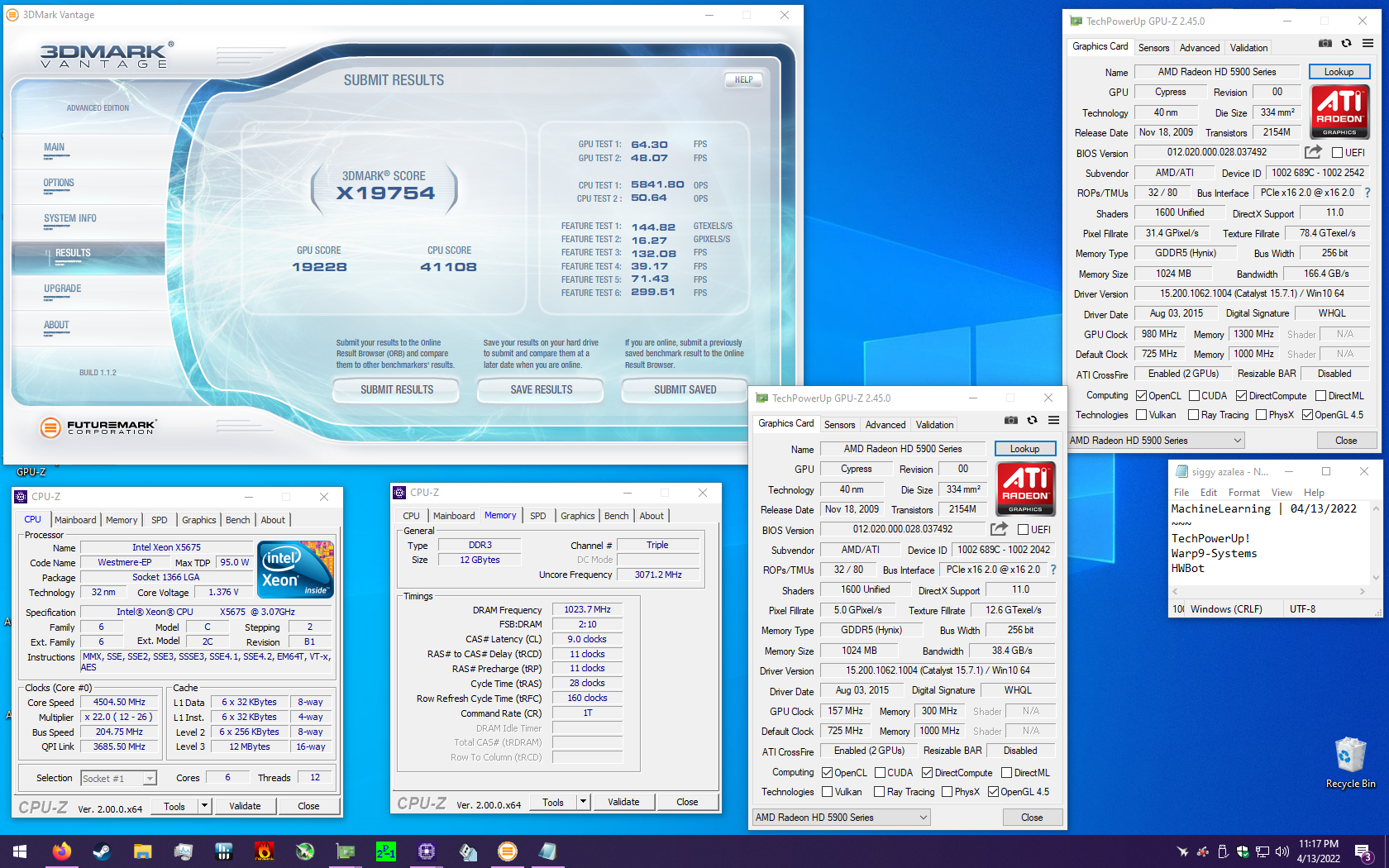1389x868 pixels.
Task: Click the refresh icon in upper GPU-Z window
Action: 1346,43
